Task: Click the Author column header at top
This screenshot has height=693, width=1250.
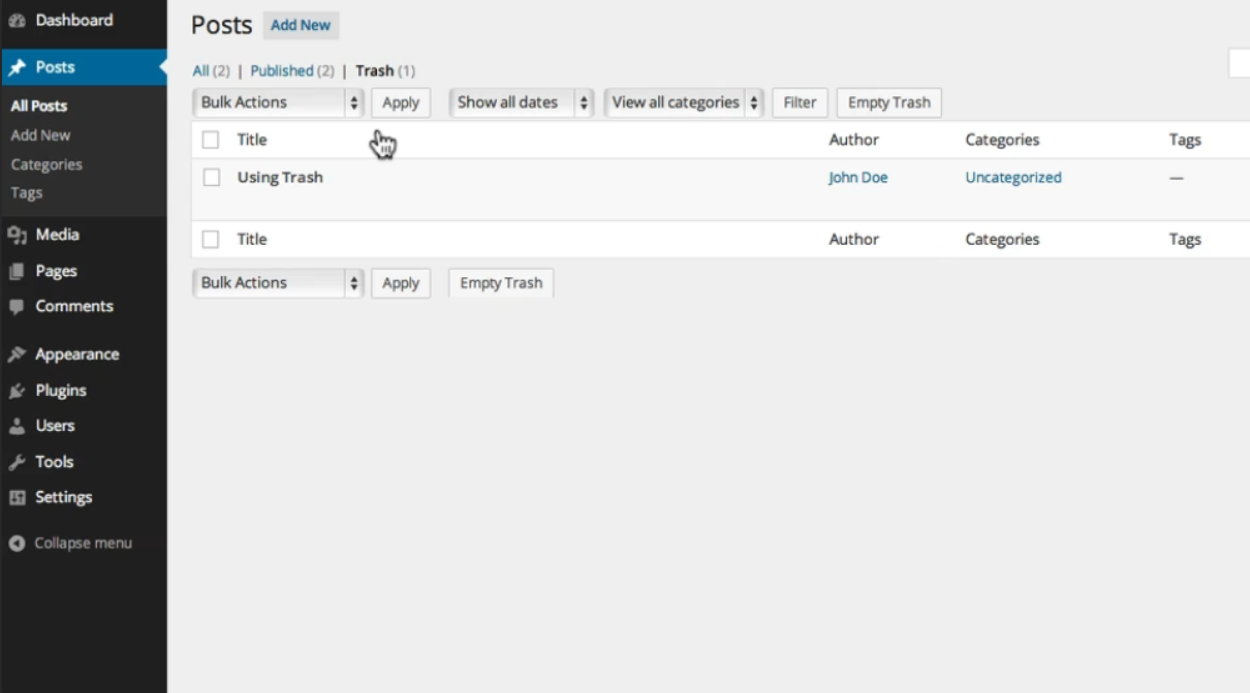Action: click(854, 140)
